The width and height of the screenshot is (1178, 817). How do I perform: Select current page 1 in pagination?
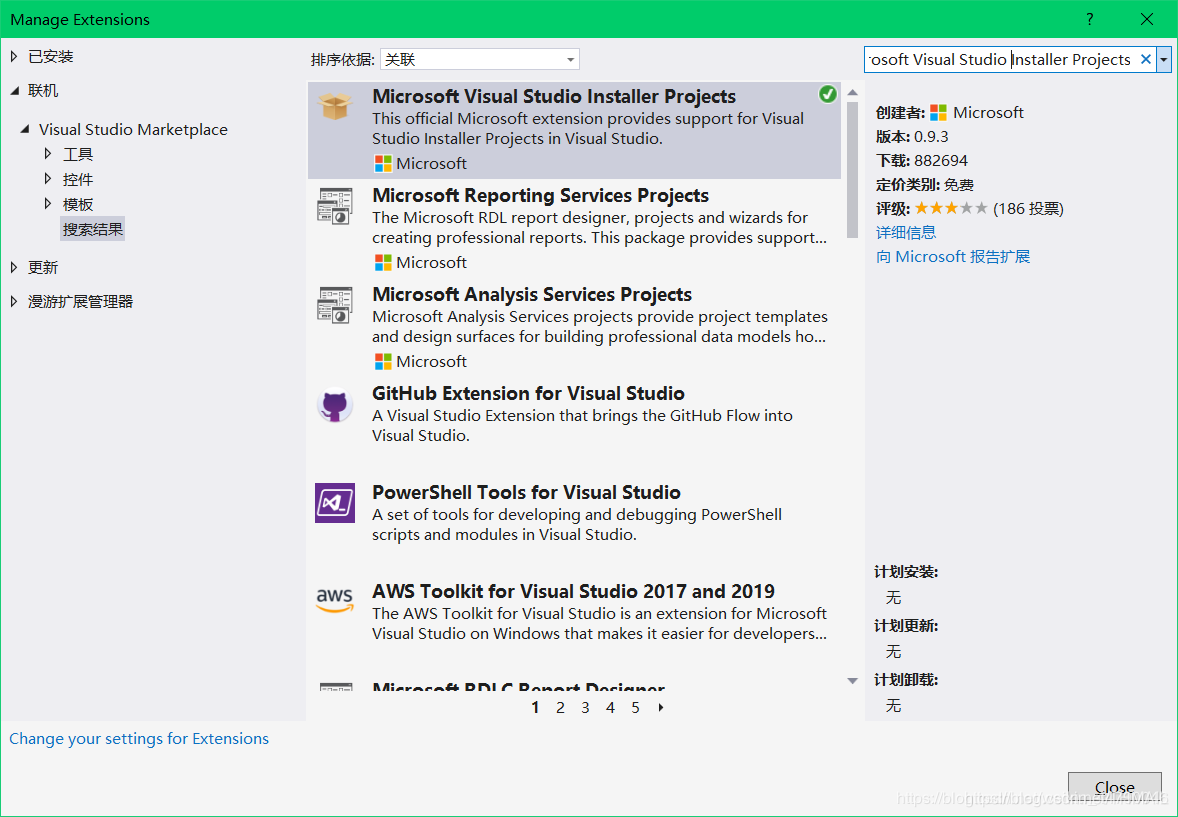coord(535,707)
